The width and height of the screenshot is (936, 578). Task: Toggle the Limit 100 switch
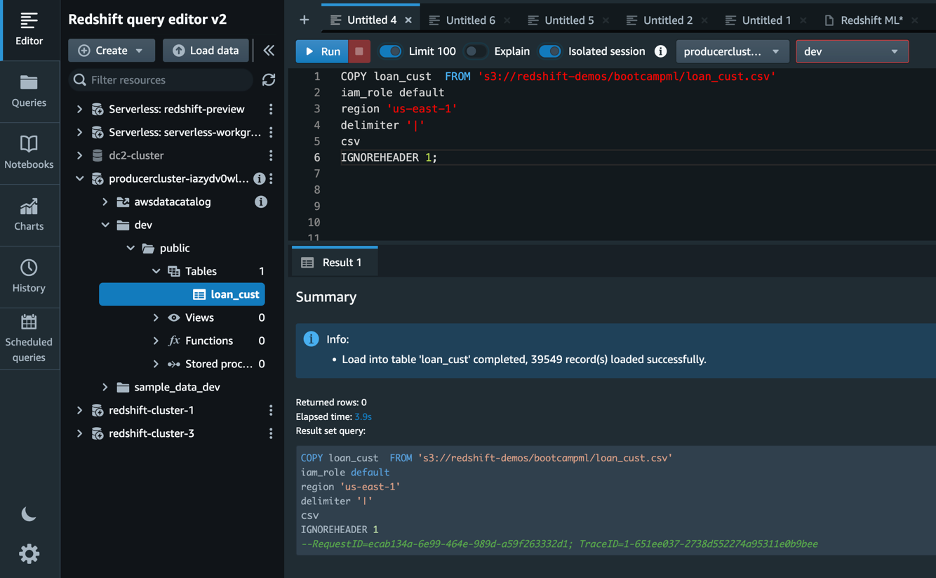point(390,51)
